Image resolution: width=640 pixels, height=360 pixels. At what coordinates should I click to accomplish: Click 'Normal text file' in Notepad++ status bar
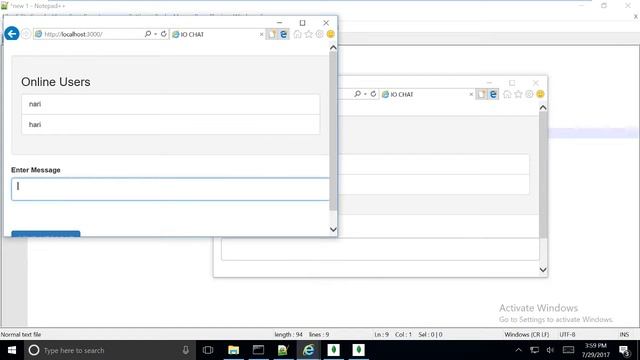[21, 334]
